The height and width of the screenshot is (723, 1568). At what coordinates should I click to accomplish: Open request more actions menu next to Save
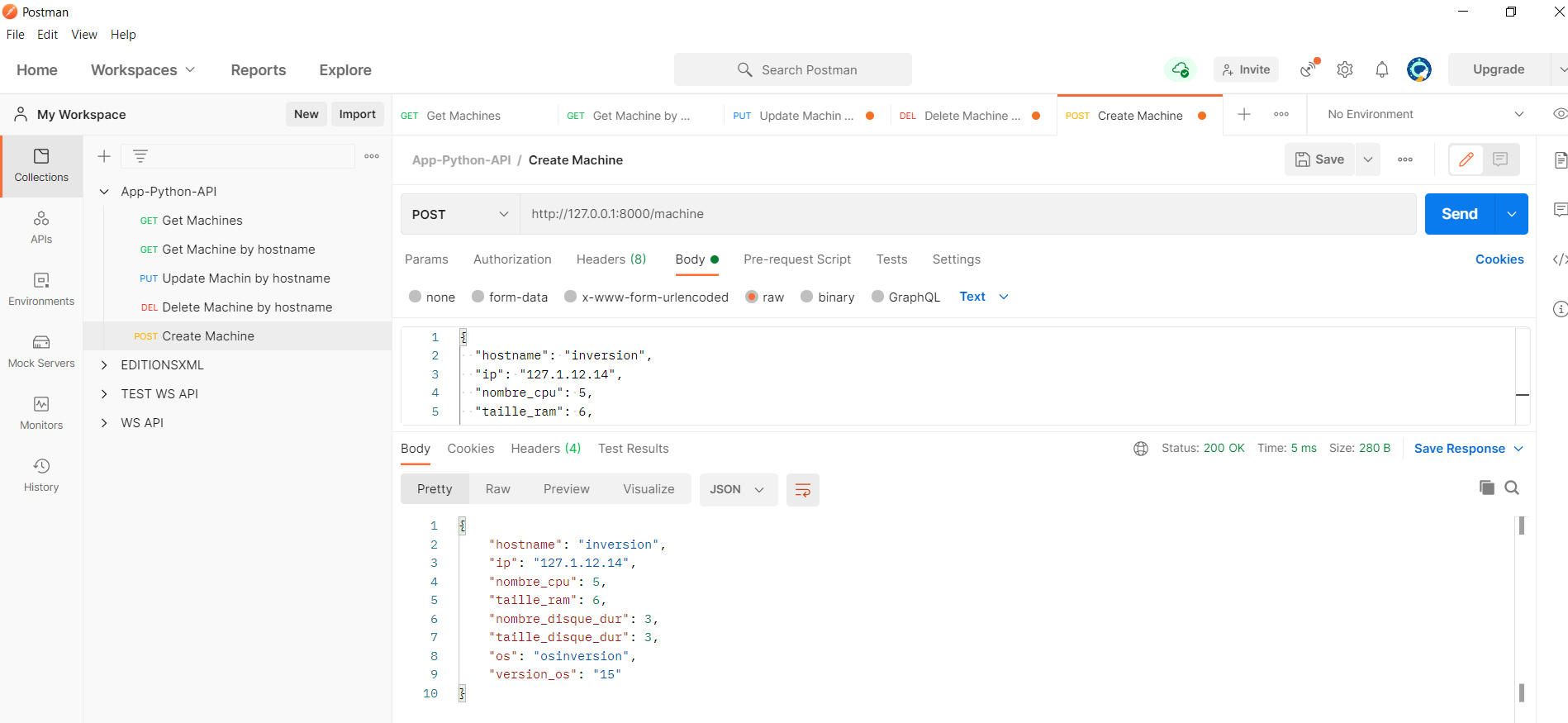[1405, 159]
